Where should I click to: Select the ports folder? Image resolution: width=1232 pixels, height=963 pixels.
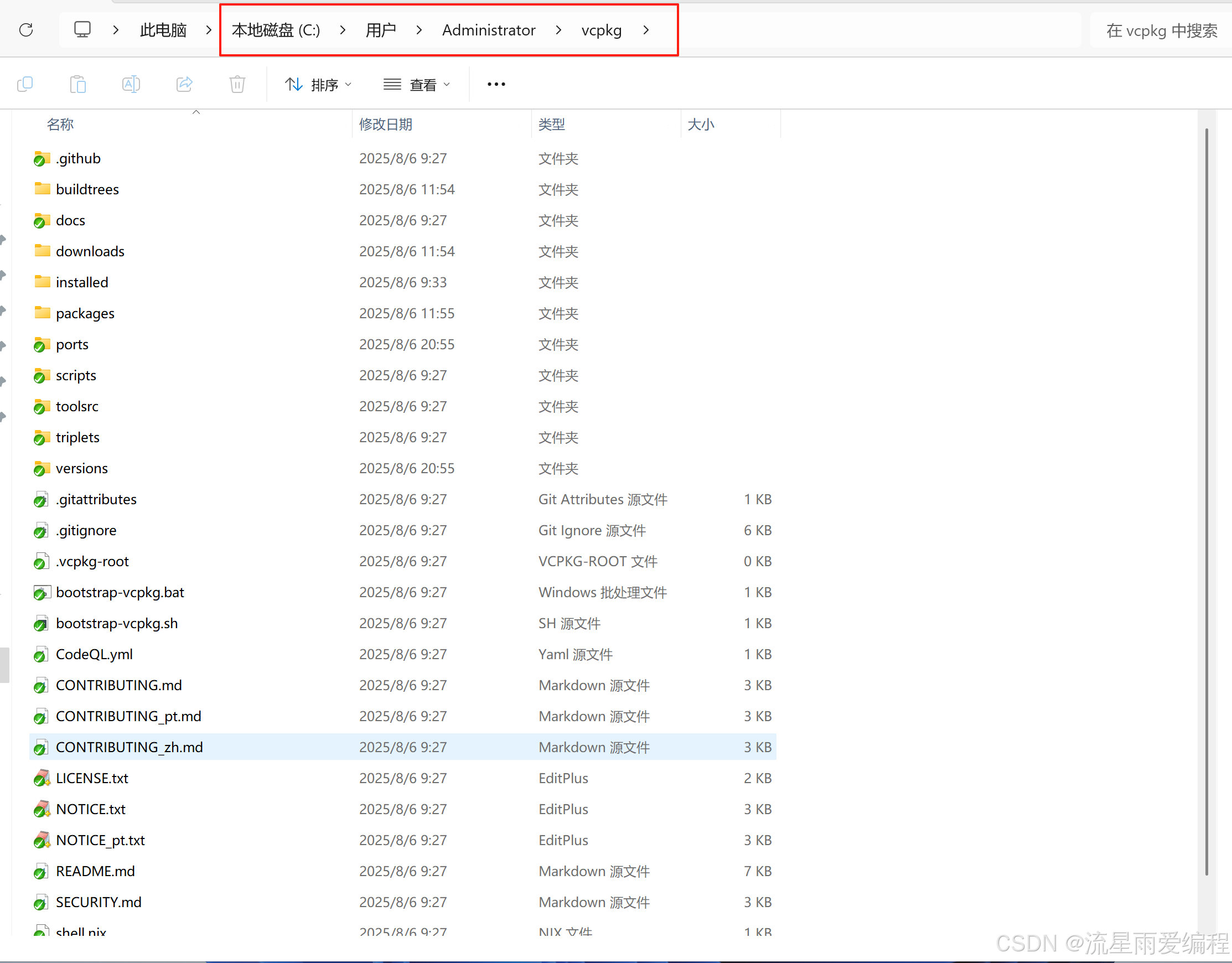(x=72, y=344)
